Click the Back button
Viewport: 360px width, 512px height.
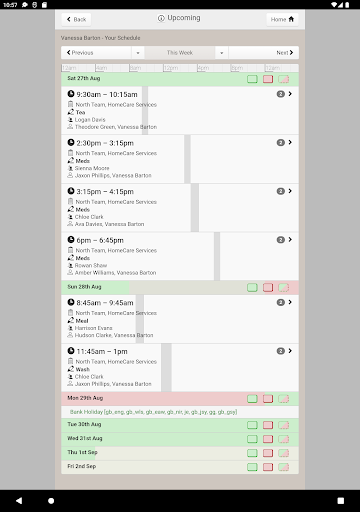[76, 19]
